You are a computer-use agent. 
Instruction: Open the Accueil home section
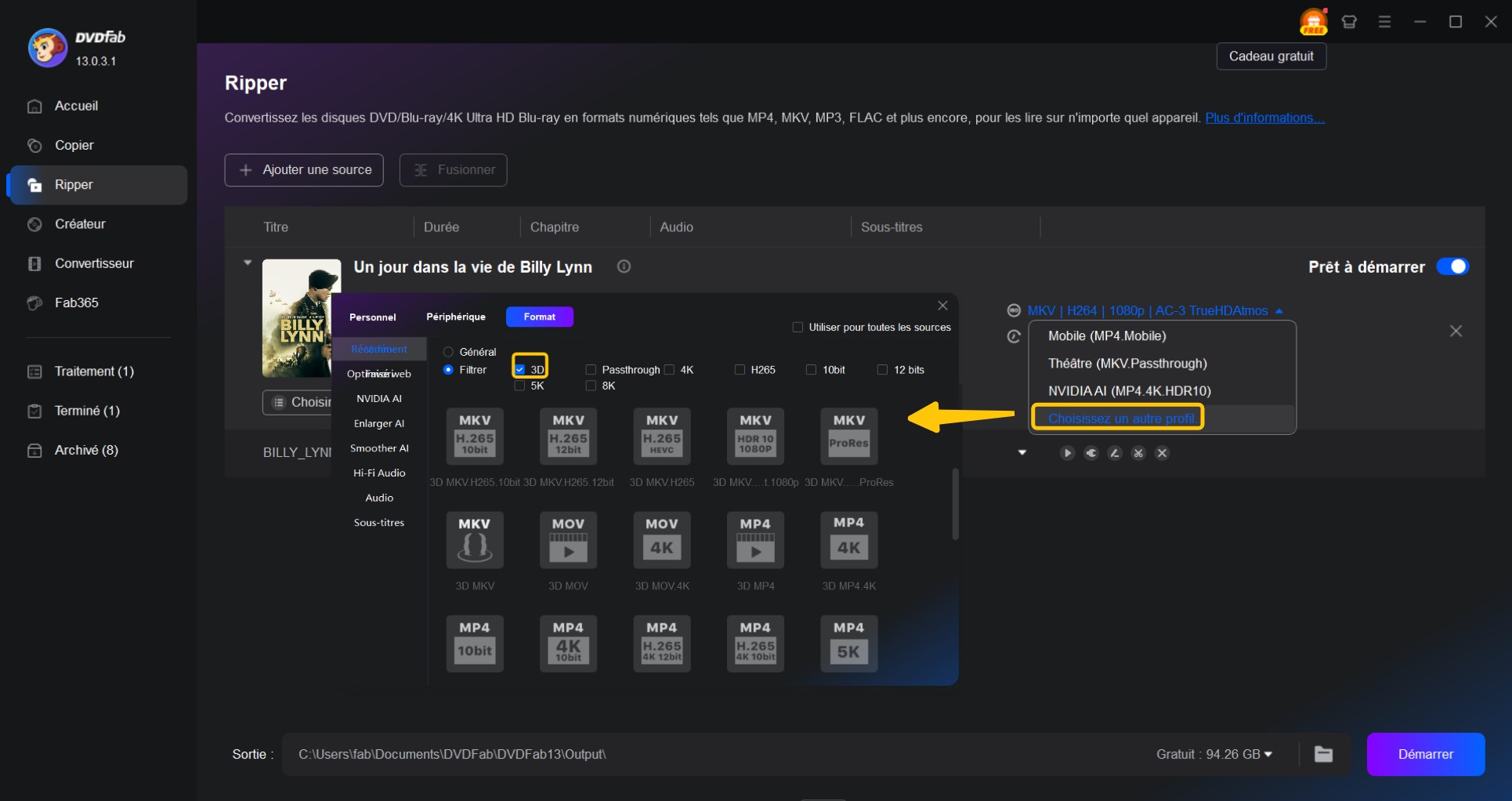[76, 106]
